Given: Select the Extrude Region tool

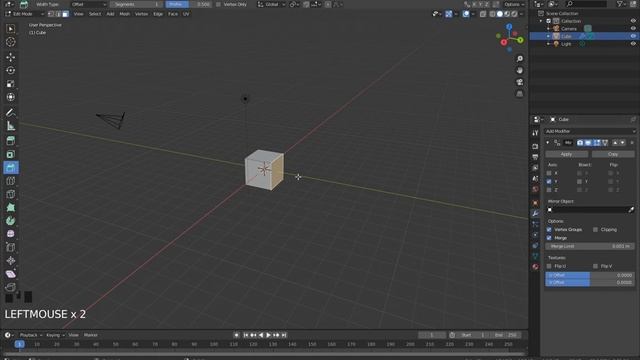Looking at the screenshot, I should (11, 141).
